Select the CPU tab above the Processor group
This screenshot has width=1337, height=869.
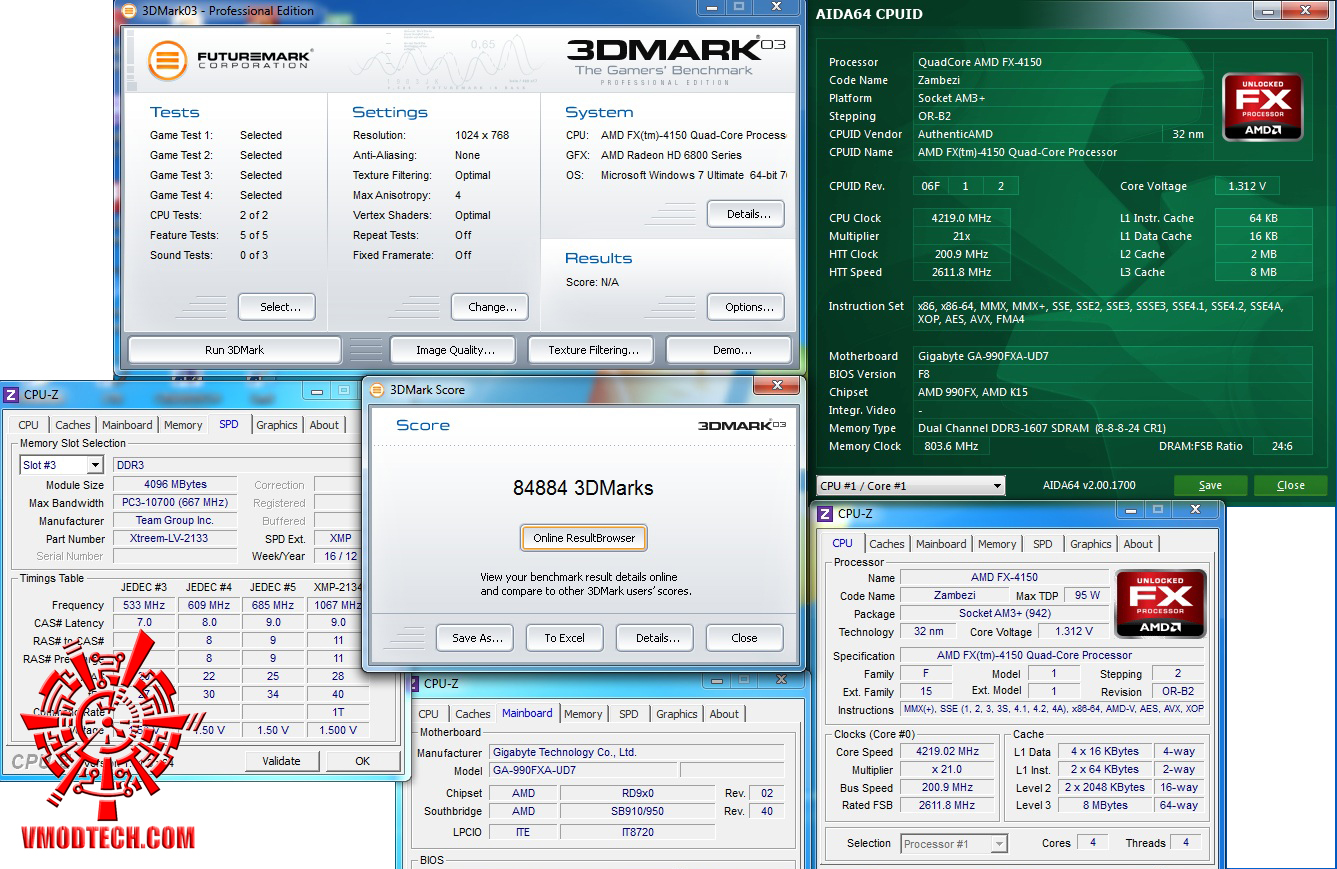[843, 543]
